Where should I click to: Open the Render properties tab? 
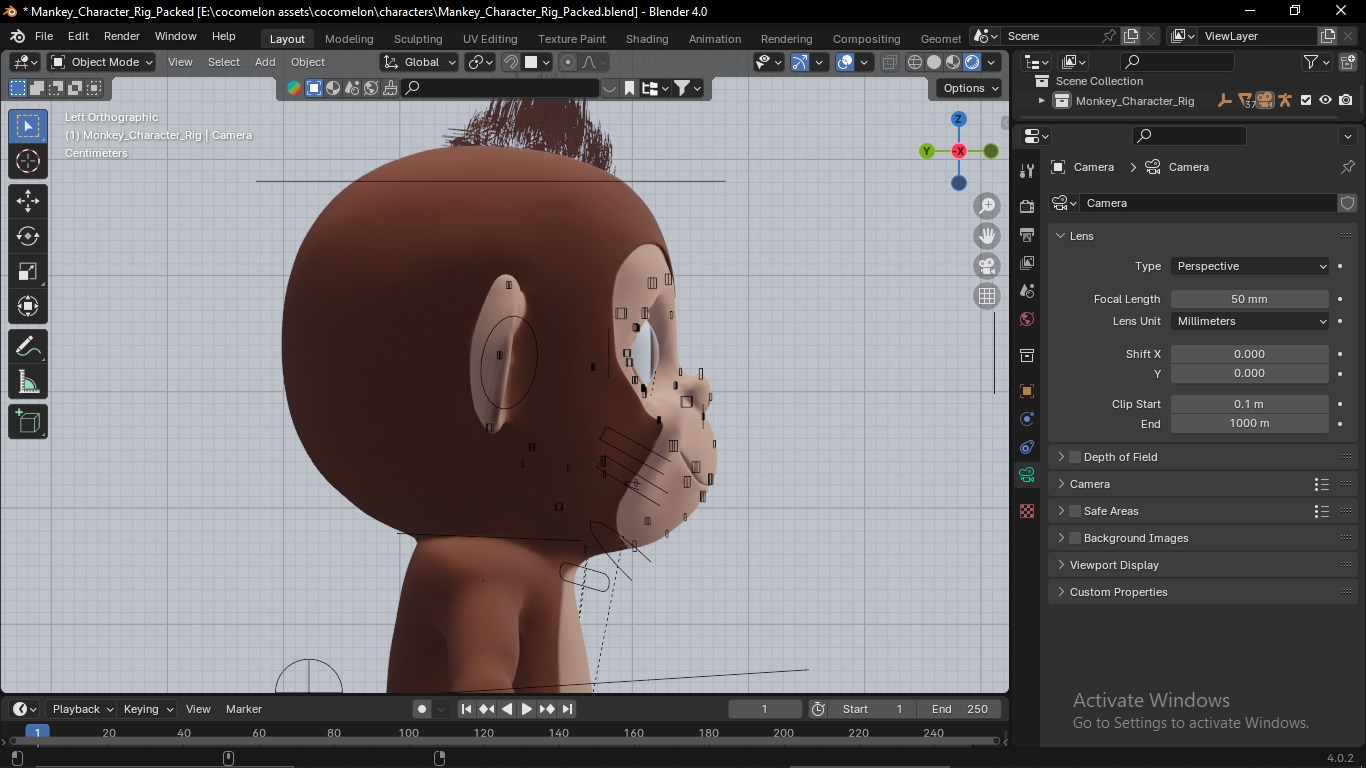tap(1027, 206)
